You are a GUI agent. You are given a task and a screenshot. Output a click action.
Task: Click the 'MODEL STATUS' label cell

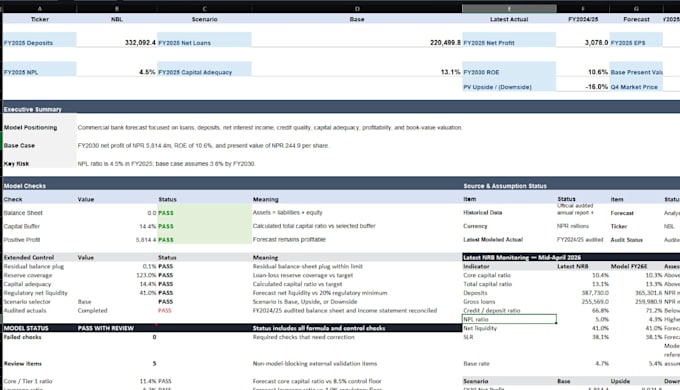(x=39, y=328)
